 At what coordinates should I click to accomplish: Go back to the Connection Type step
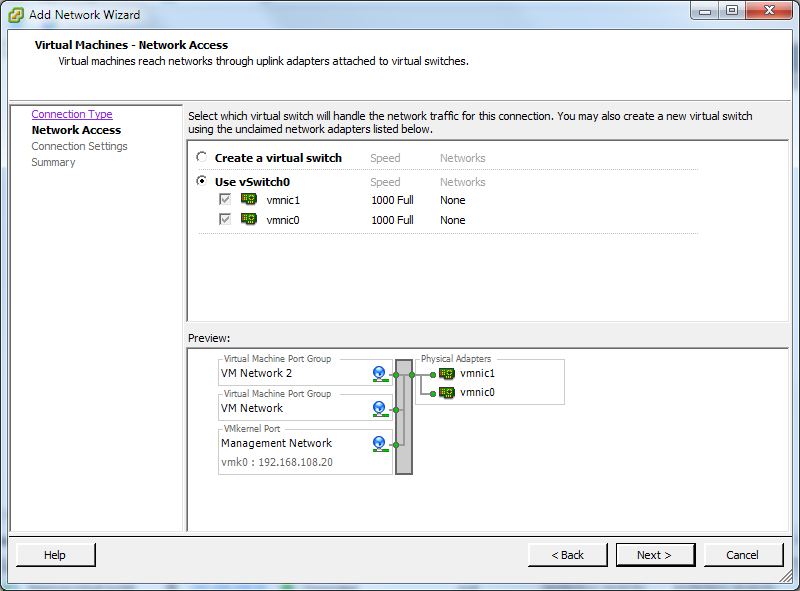(72, 114)
